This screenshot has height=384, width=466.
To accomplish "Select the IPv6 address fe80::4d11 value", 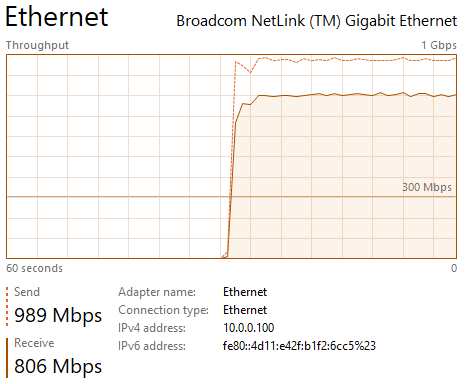I will 299,346.
